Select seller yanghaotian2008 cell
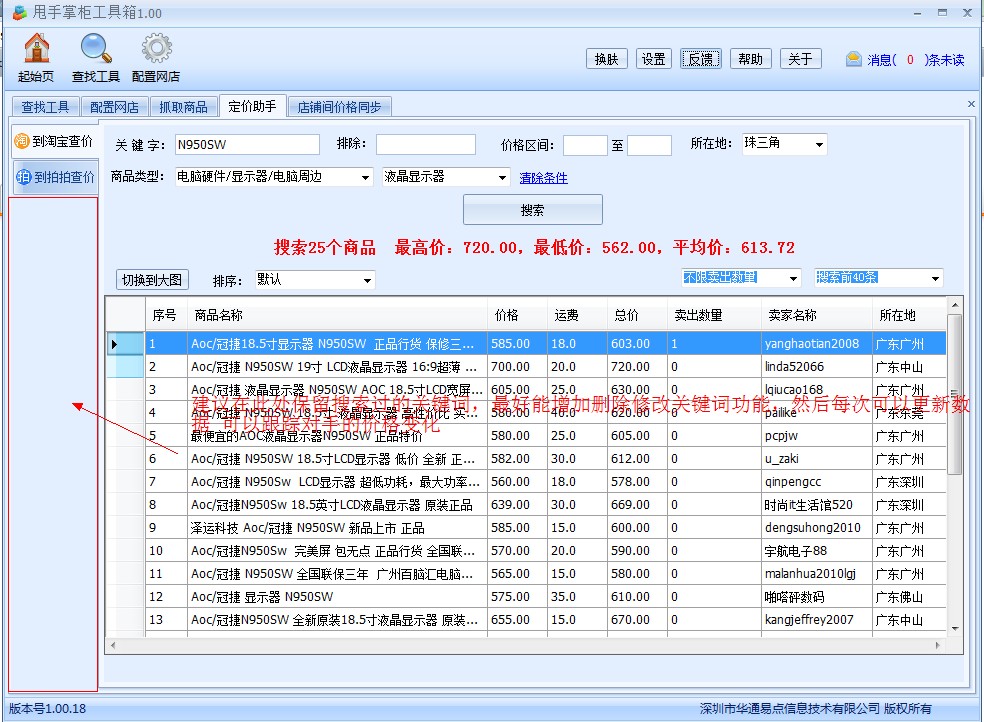984x722 pixels. click(817, 344)
